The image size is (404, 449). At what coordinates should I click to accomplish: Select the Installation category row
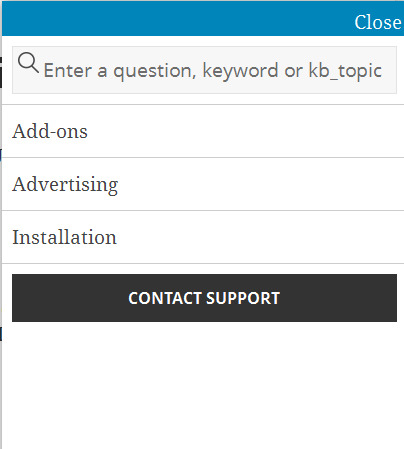[203, 237]
